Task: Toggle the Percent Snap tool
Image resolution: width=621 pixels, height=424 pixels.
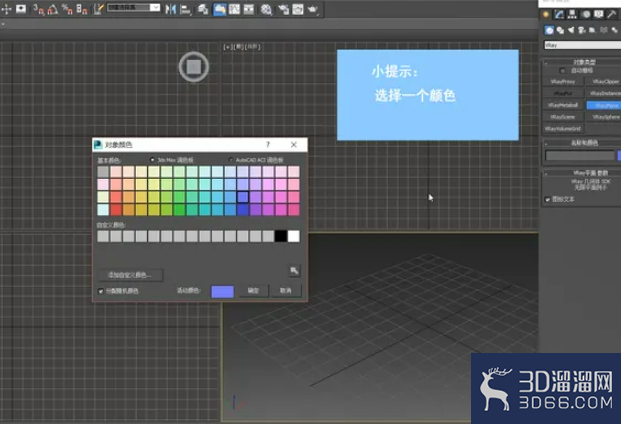Action: 67,9
